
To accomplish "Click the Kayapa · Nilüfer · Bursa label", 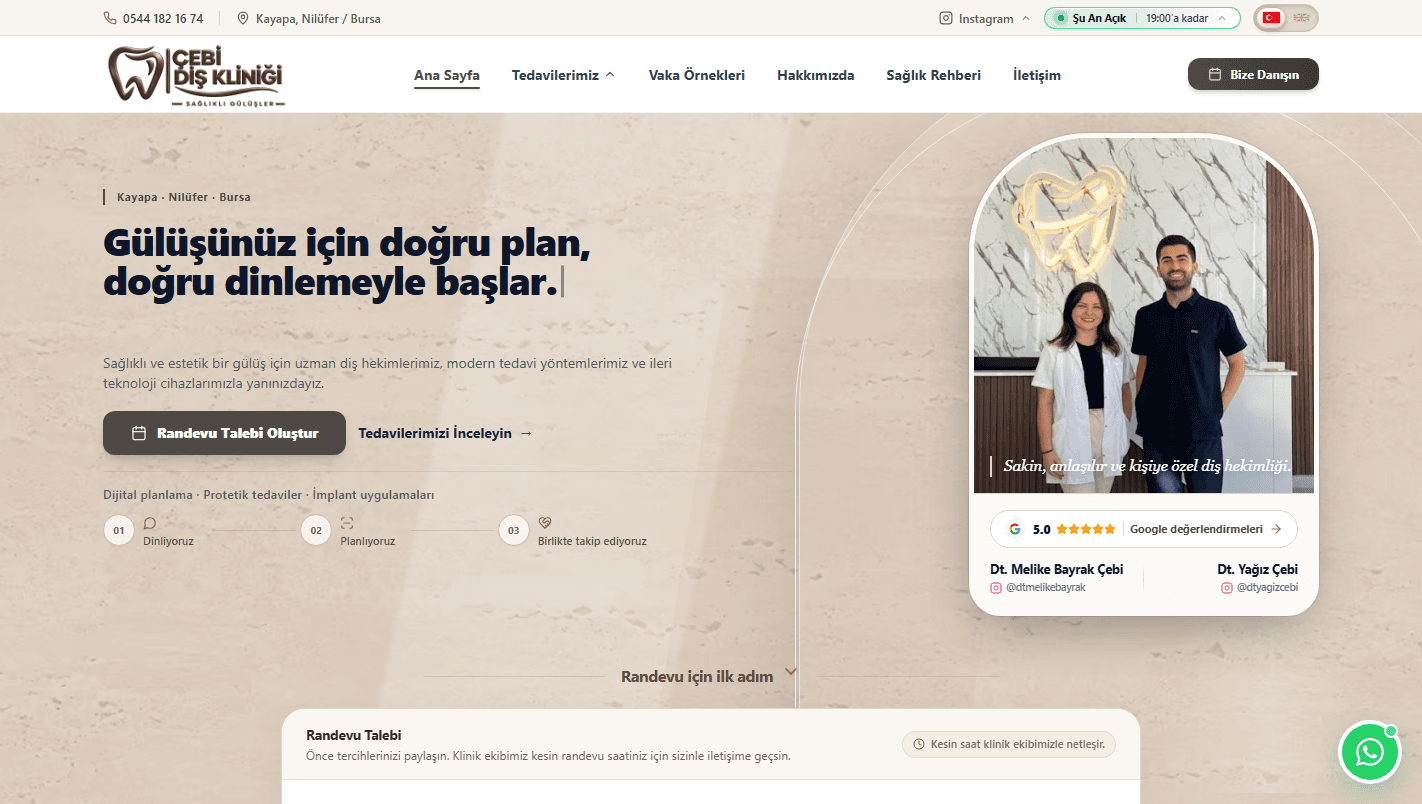I will click(x=184, y=197).
